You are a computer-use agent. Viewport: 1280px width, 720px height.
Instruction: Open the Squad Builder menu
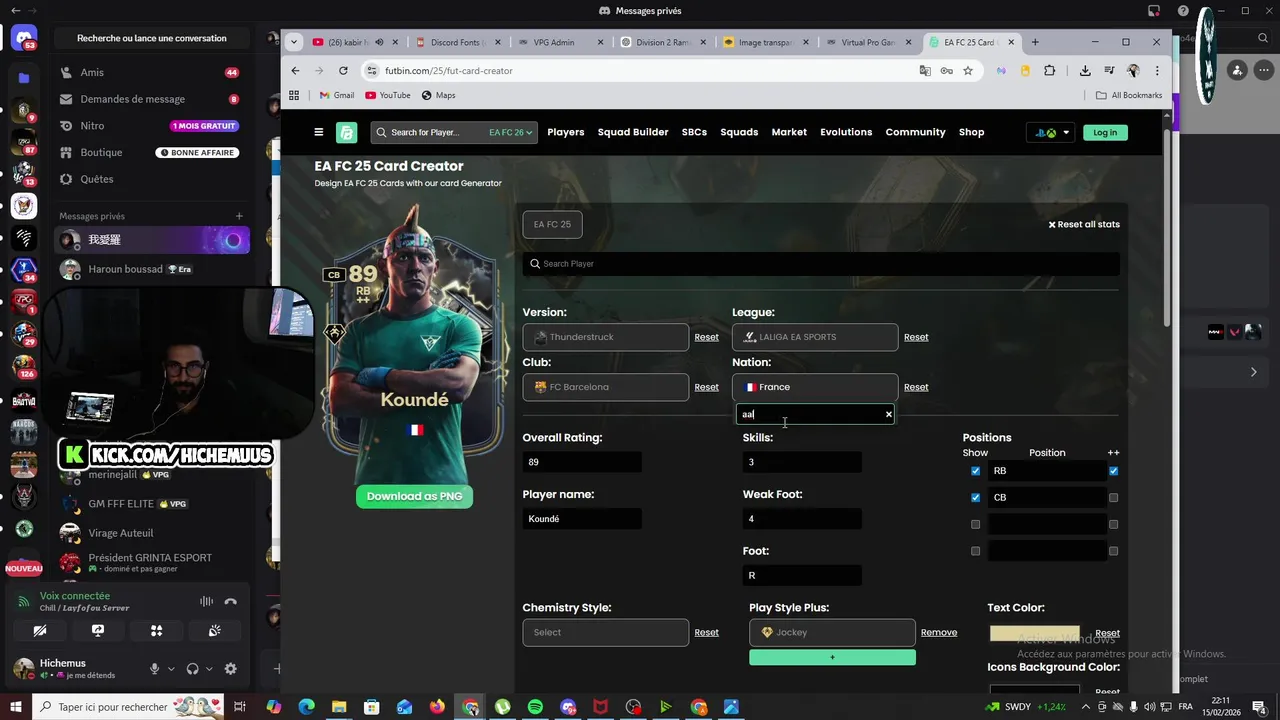[x=633, y=132]
